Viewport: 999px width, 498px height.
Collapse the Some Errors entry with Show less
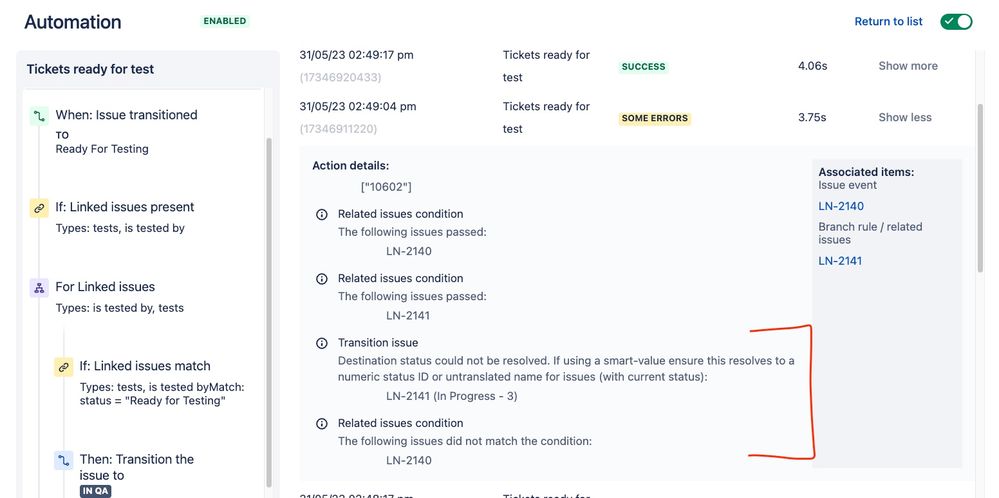click(905, 117)
